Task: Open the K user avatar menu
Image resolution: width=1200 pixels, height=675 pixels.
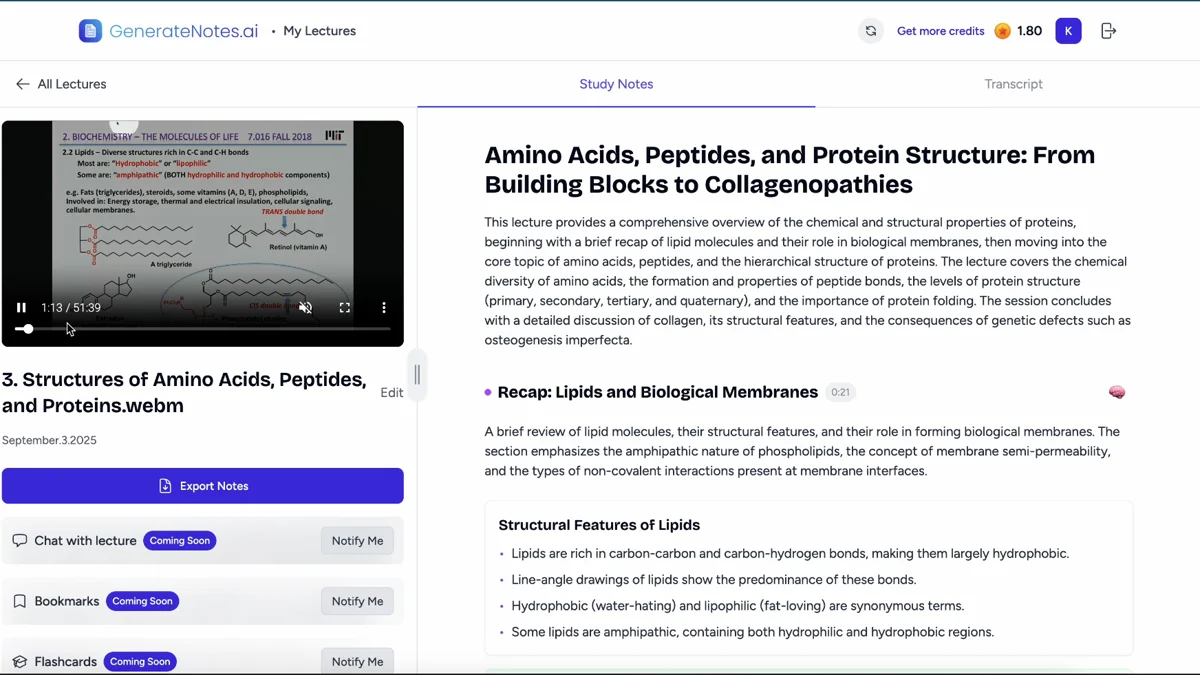Action: pos(1068,31)
